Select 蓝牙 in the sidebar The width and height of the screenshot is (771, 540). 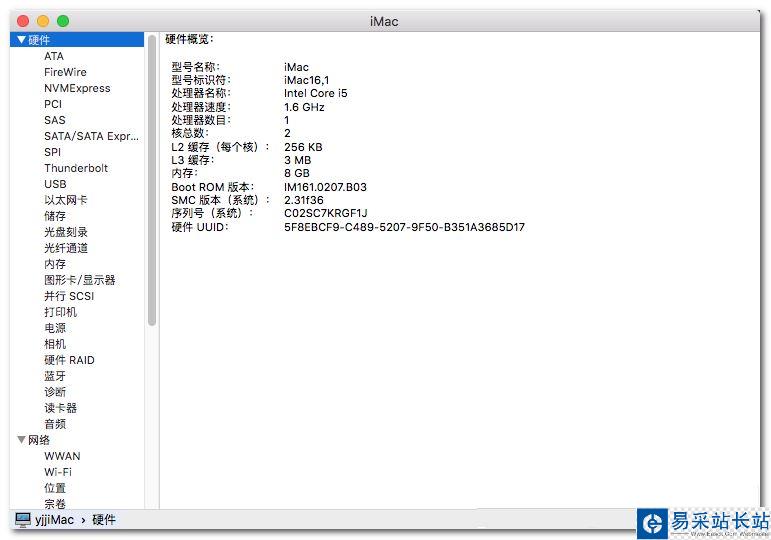pos(55,376)
